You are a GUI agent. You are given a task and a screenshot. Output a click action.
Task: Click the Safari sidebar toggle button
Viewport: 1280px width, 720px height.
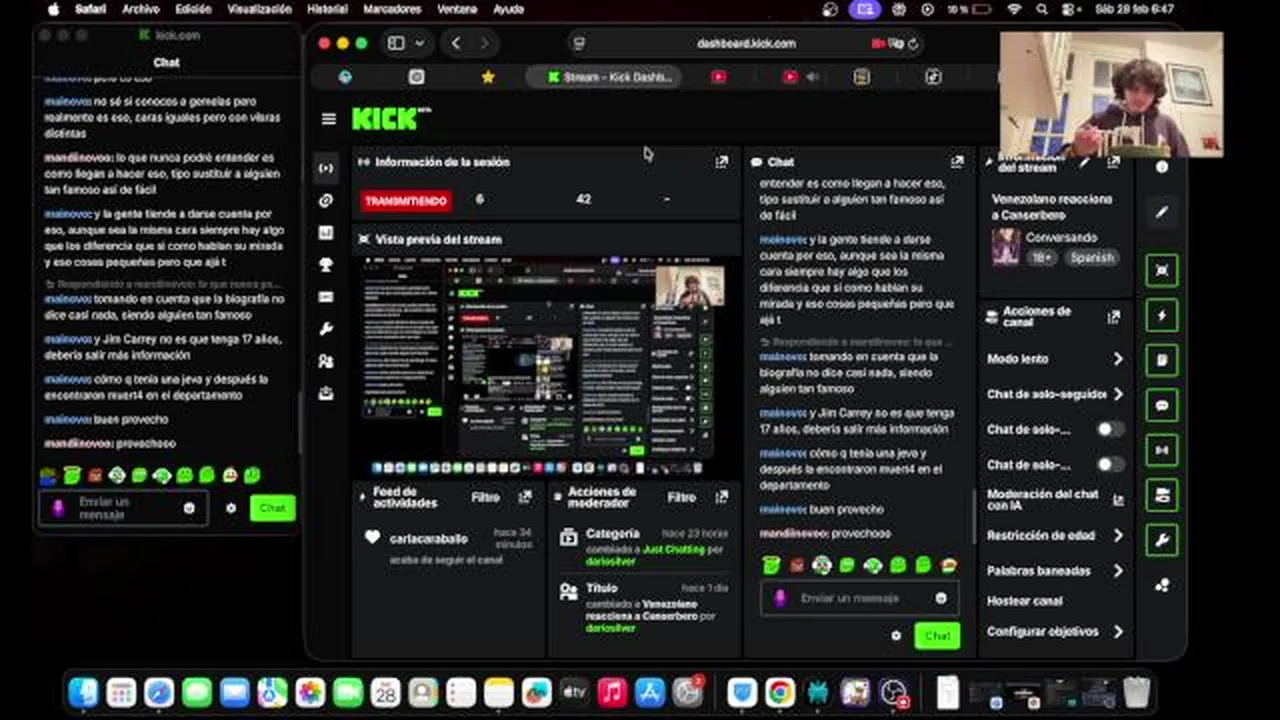396,43
